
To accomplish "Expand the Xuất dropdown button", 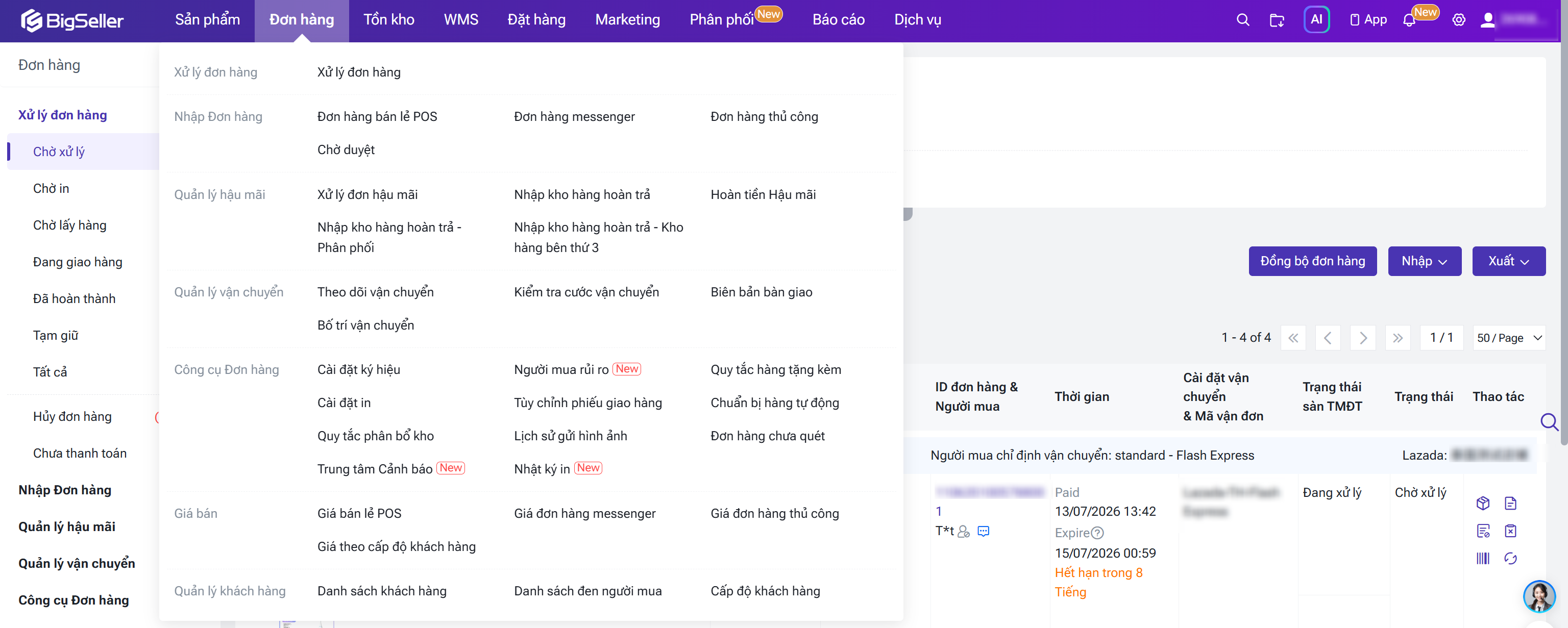I will (x=1508, y=261).
